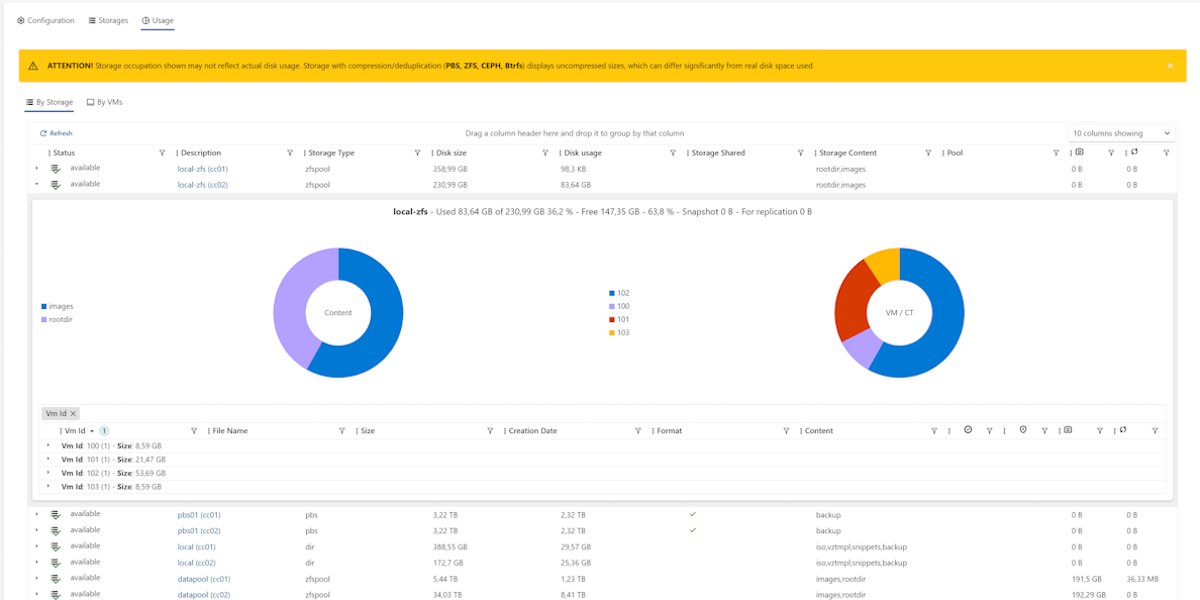The height and width of the screenshot is (600, 1200).
Task: Click the shield icon in file table header
Action: [x=1023, y=430]
